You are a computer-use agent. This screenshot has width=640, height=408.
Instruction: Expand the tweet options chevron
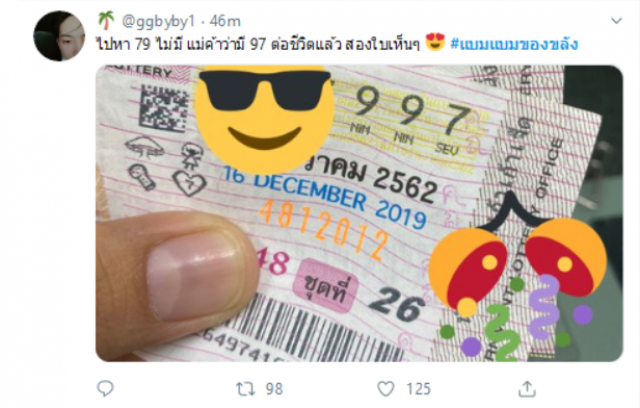616,20
